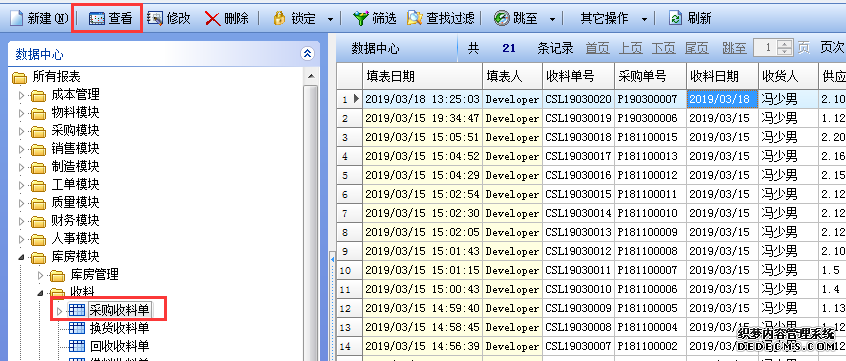Go to 下页 next page link

664,48
